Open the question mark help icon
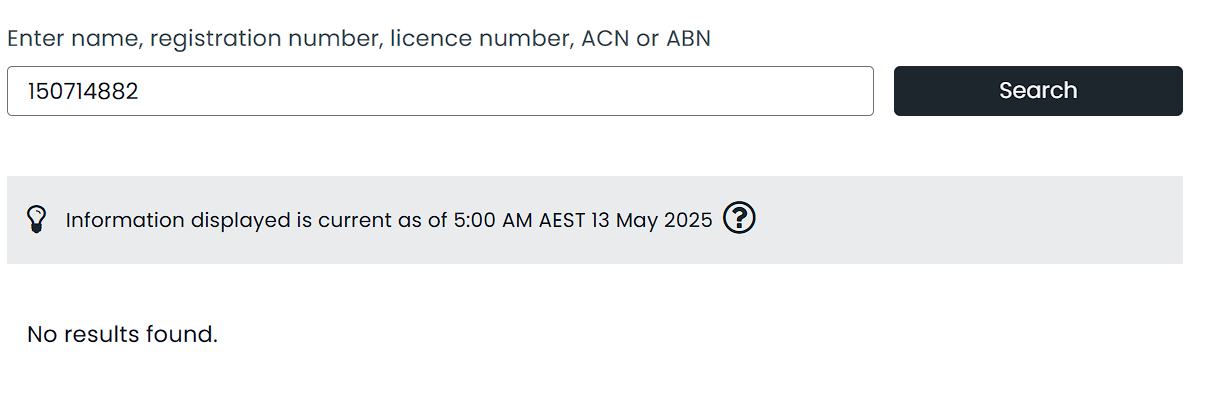The width and height of the screenshot is (1211, 397). pyautogui.click(x=738, y=217)
